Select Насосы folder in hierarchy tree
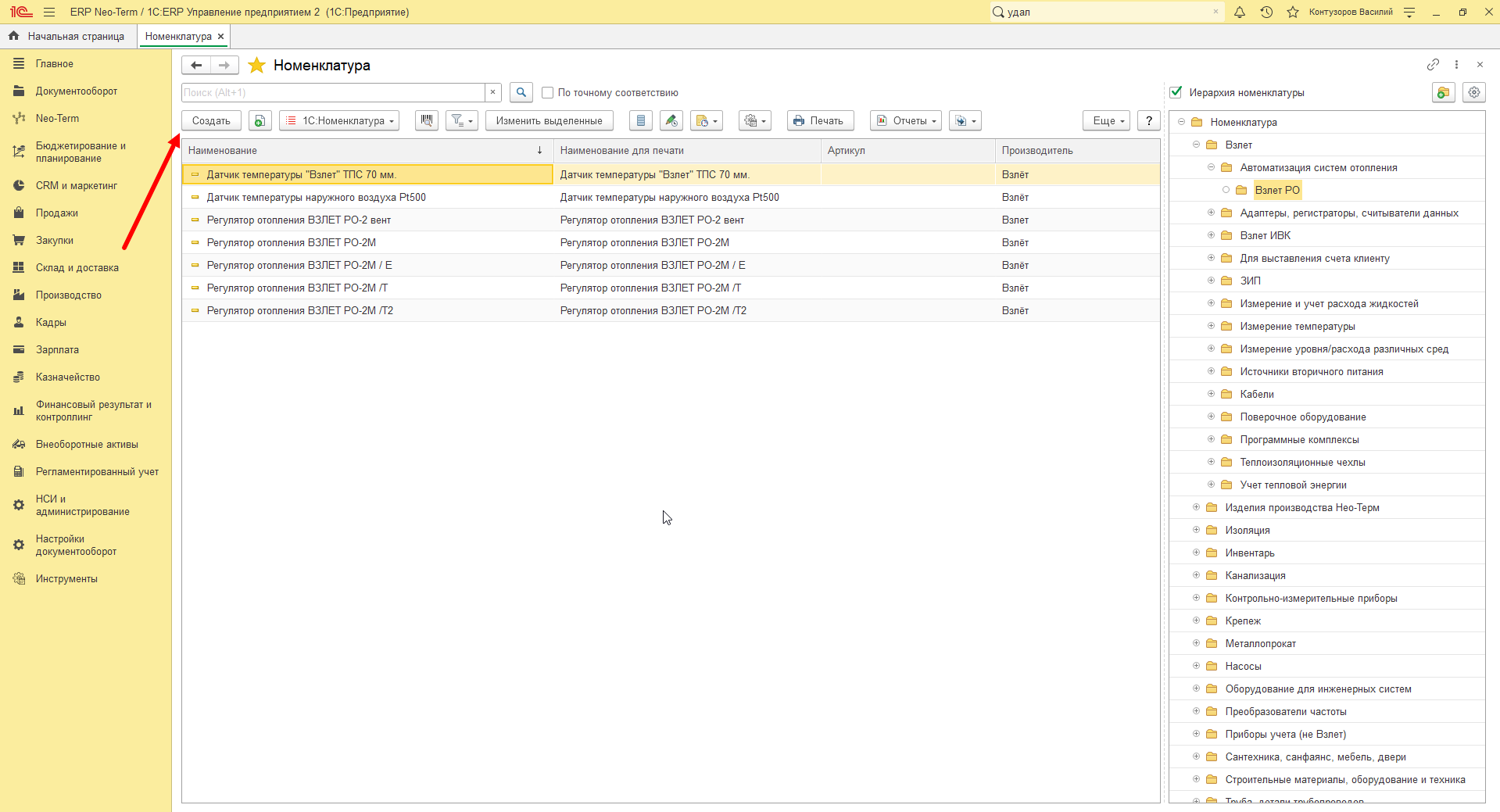 (1243, 667)
